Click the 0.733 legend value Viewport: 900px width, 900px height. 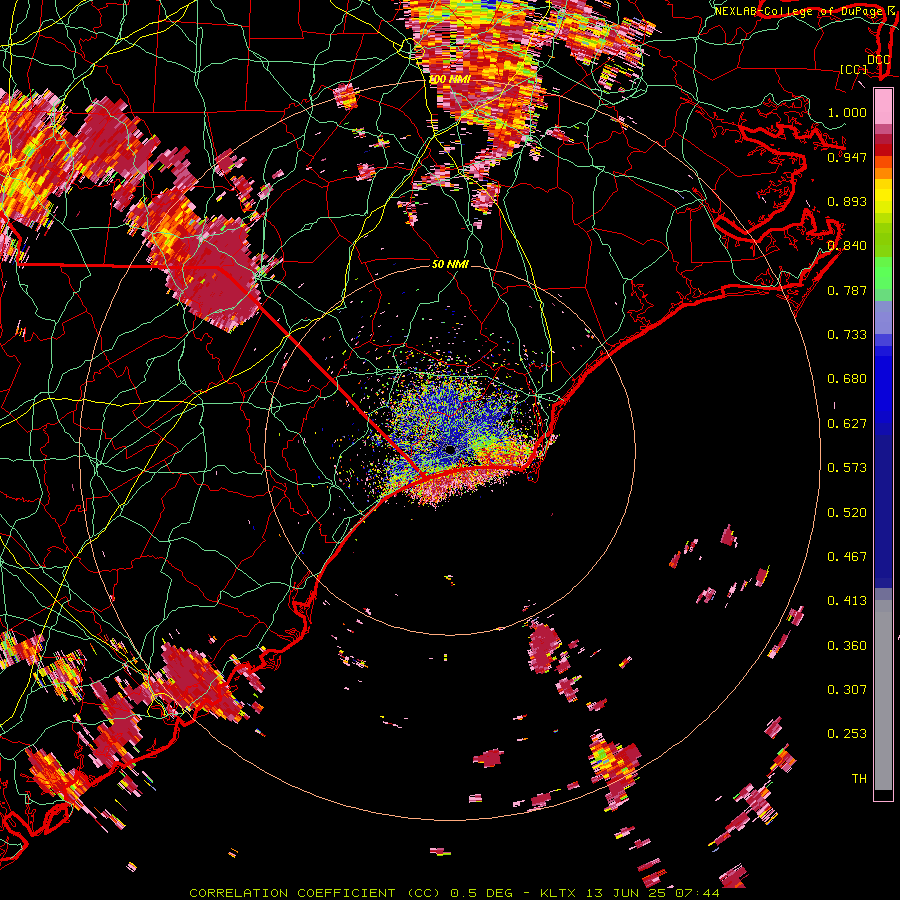click(x=847, y=335)
